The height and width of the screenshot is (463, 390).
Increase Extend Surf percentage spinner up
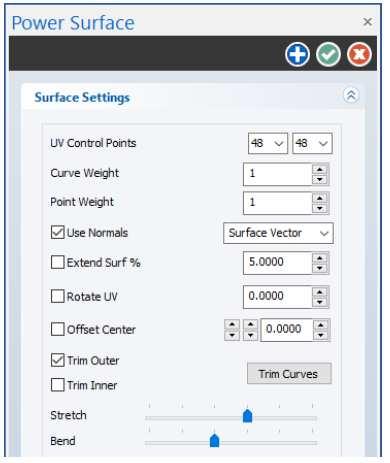click(x=320, y=258)
